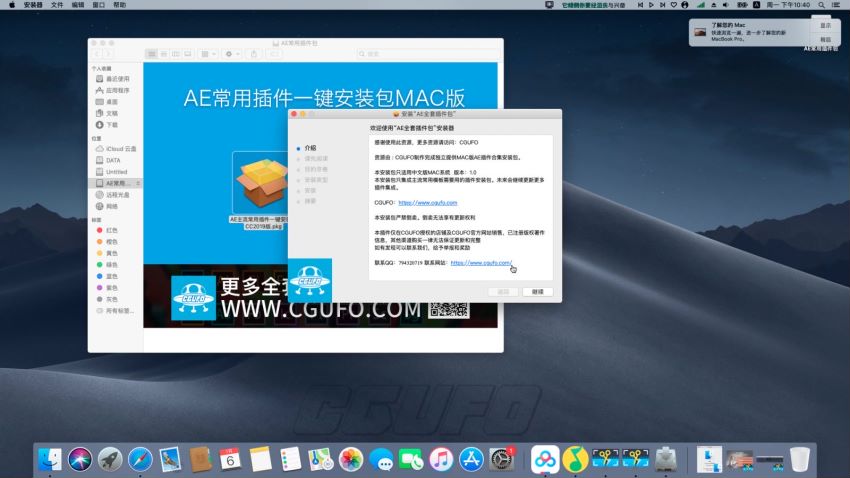Click Finder share toolbar icon

point(254,54)
